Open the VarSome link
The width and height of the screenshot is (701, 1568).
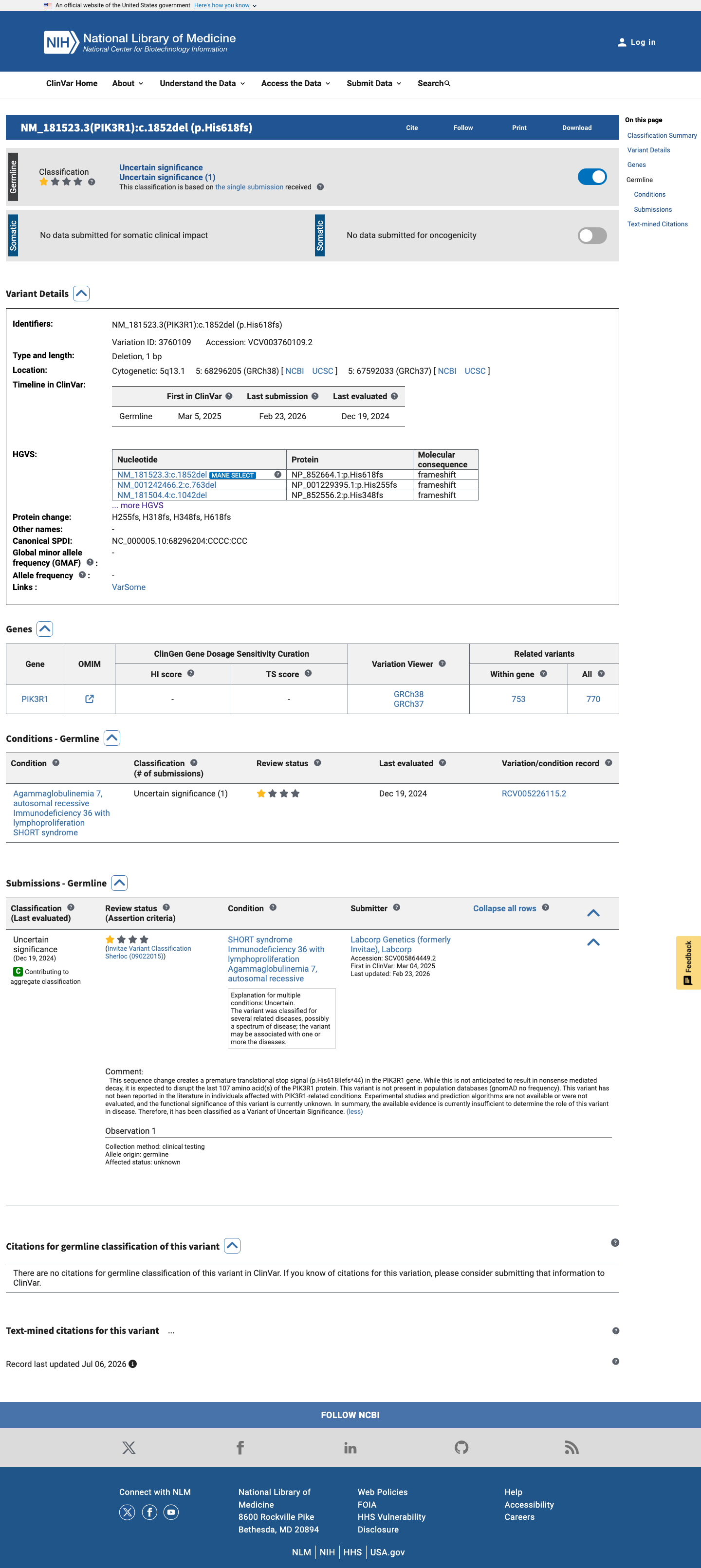coord(129,588)
